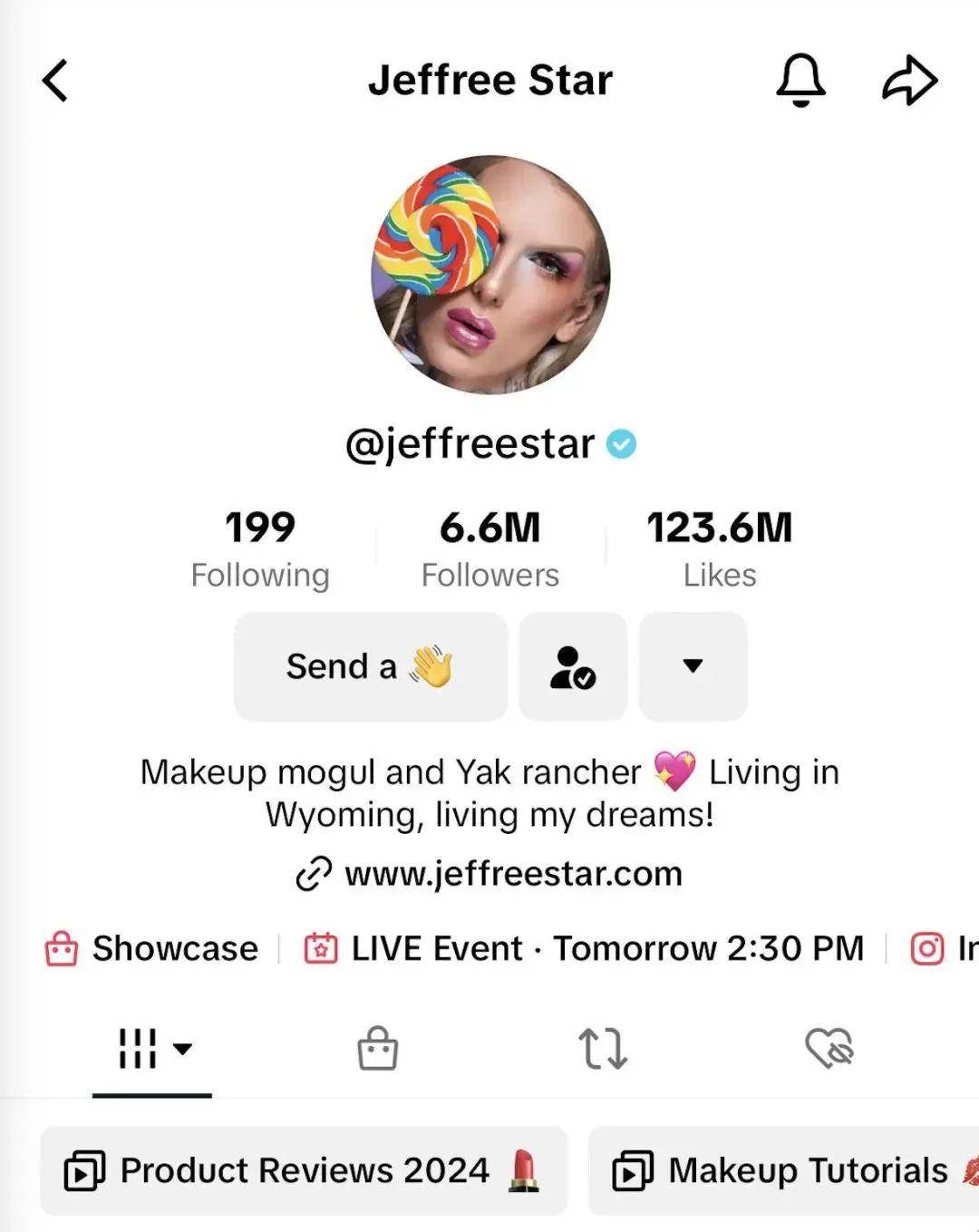This screenshot has height=1232, width=979.
Task: Open the shop bag tab
Action: tap(377, 1048)
